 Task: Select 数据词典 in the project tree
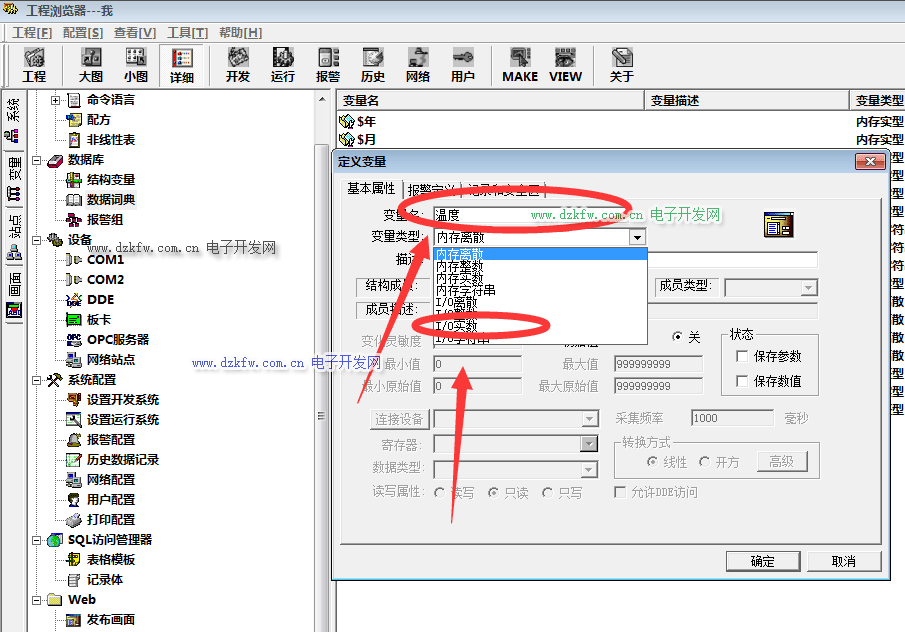coord(110,200)
